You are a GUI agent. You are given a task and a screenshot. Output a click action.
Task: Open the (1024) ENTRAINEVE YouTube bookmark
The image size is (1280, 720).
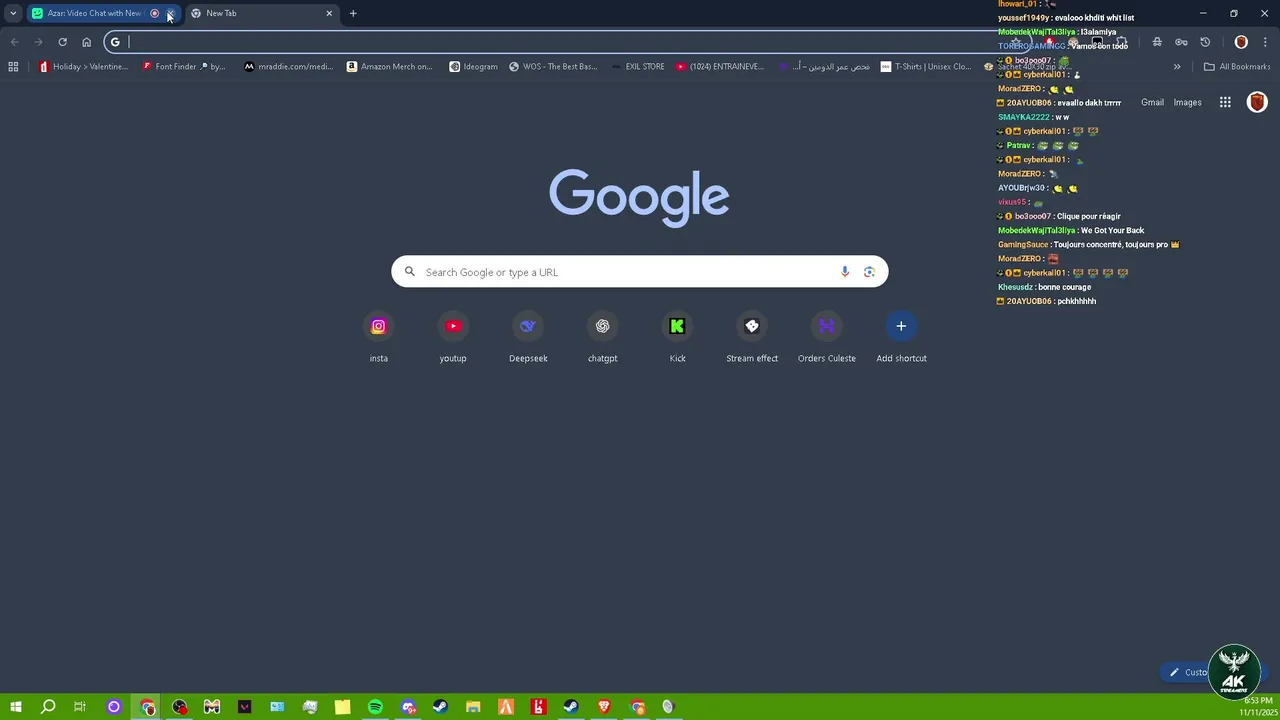pos(720,67)
